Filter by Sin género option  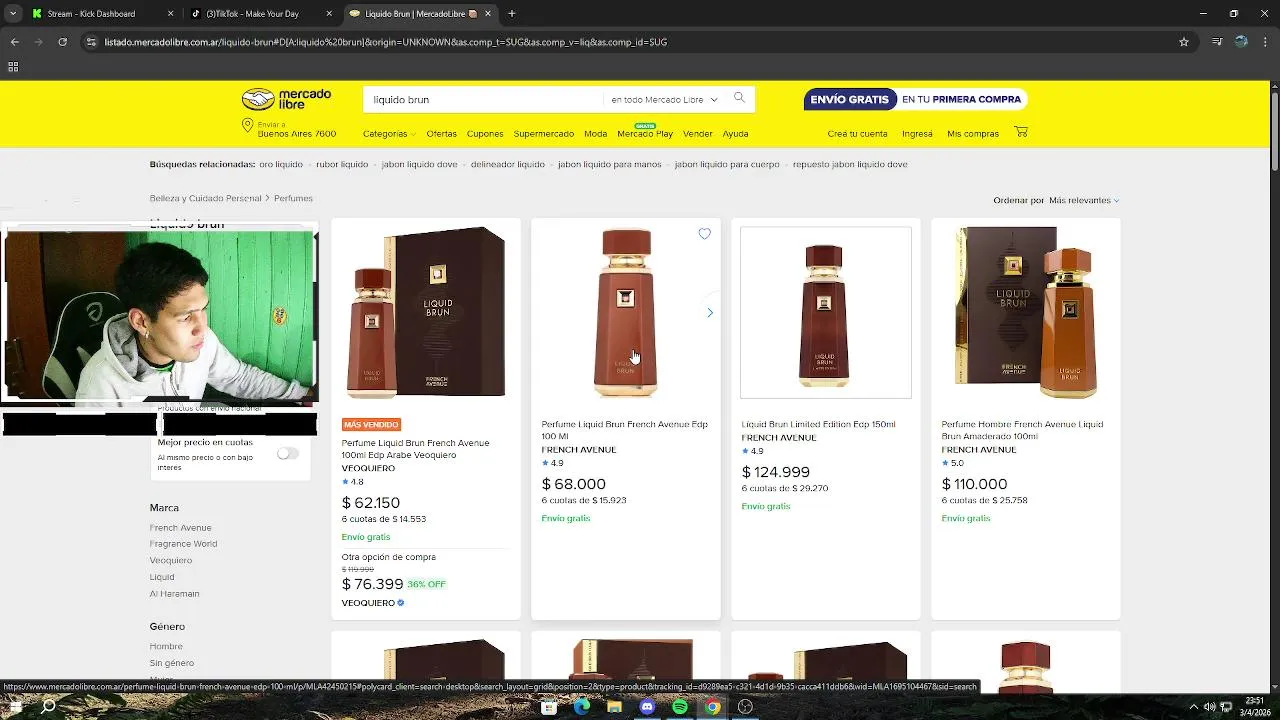tap(172, 663)
